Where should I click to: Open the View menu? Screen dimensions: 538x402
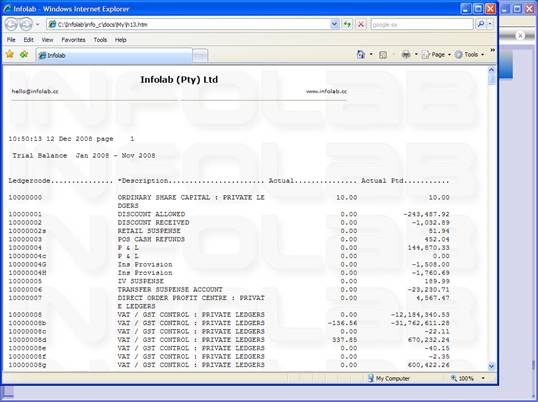(47, 40)
